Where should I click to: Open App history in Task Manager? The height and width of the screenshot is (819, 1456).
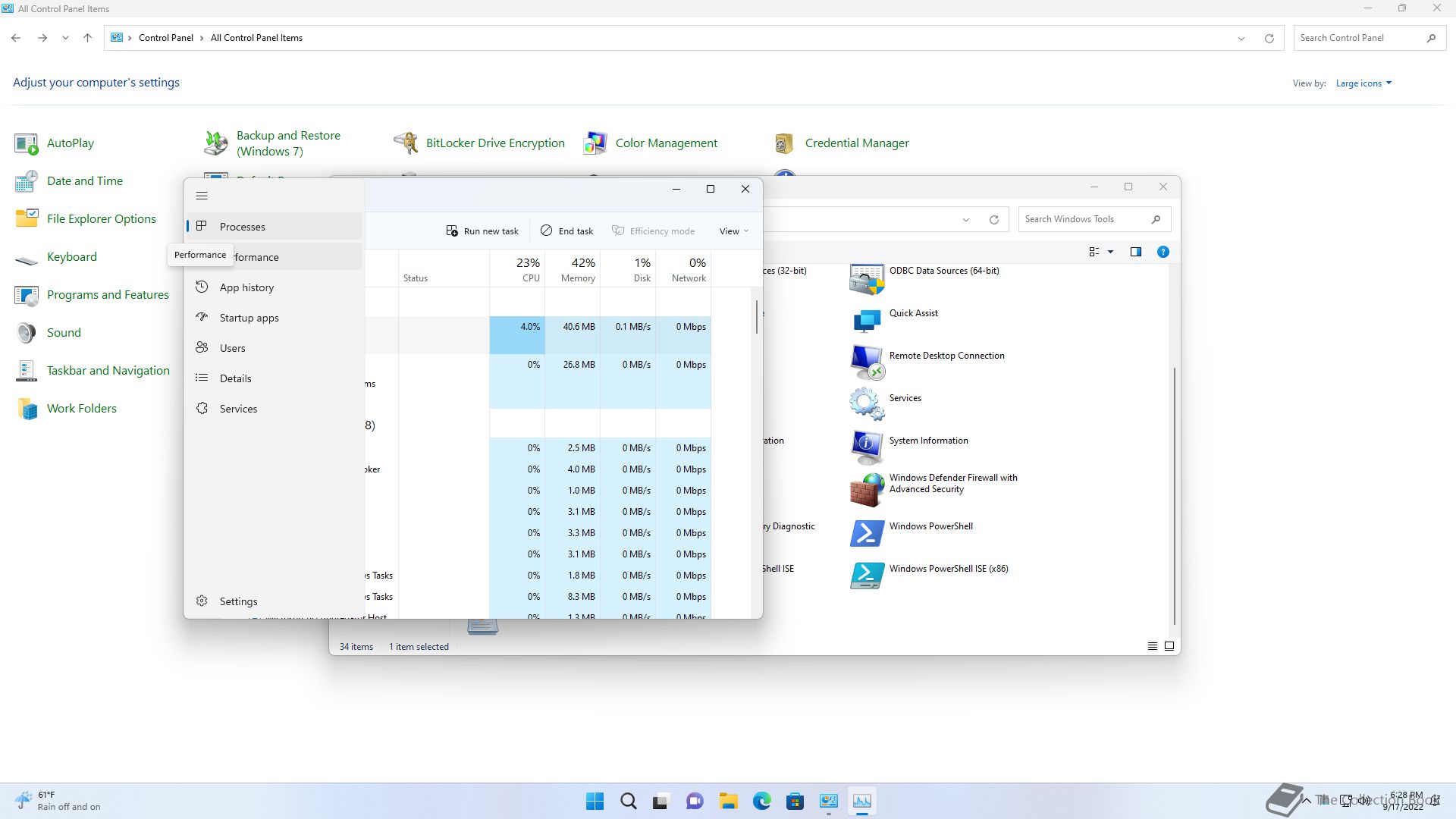click(x=275, y=287)
